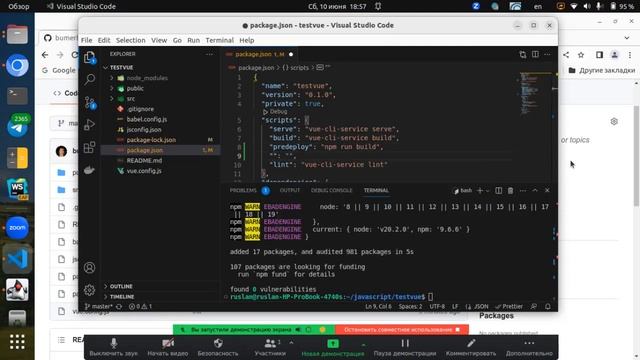Open babel.config.js in the explorer

[x=147, y=119]
